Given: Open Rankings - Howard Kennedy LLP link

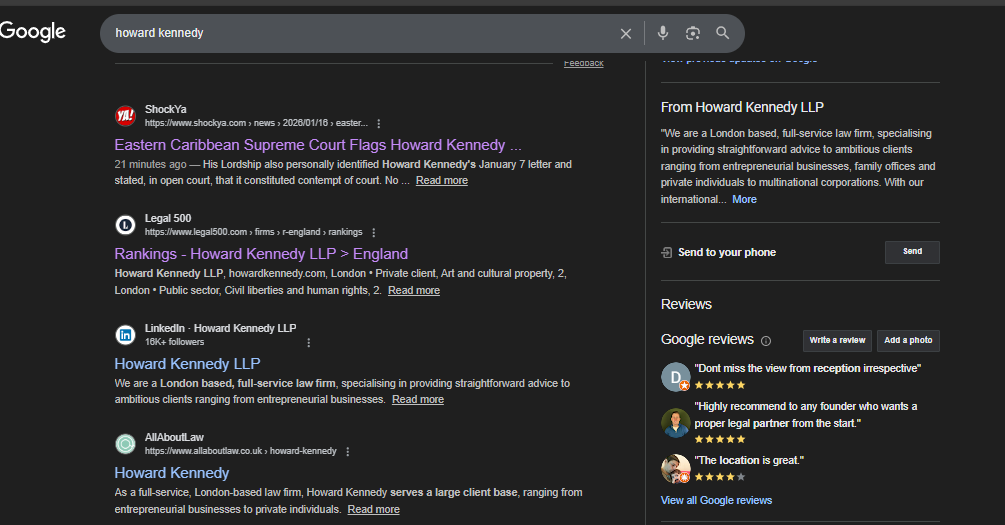Looking at the screenshot, I should point(261,254).
